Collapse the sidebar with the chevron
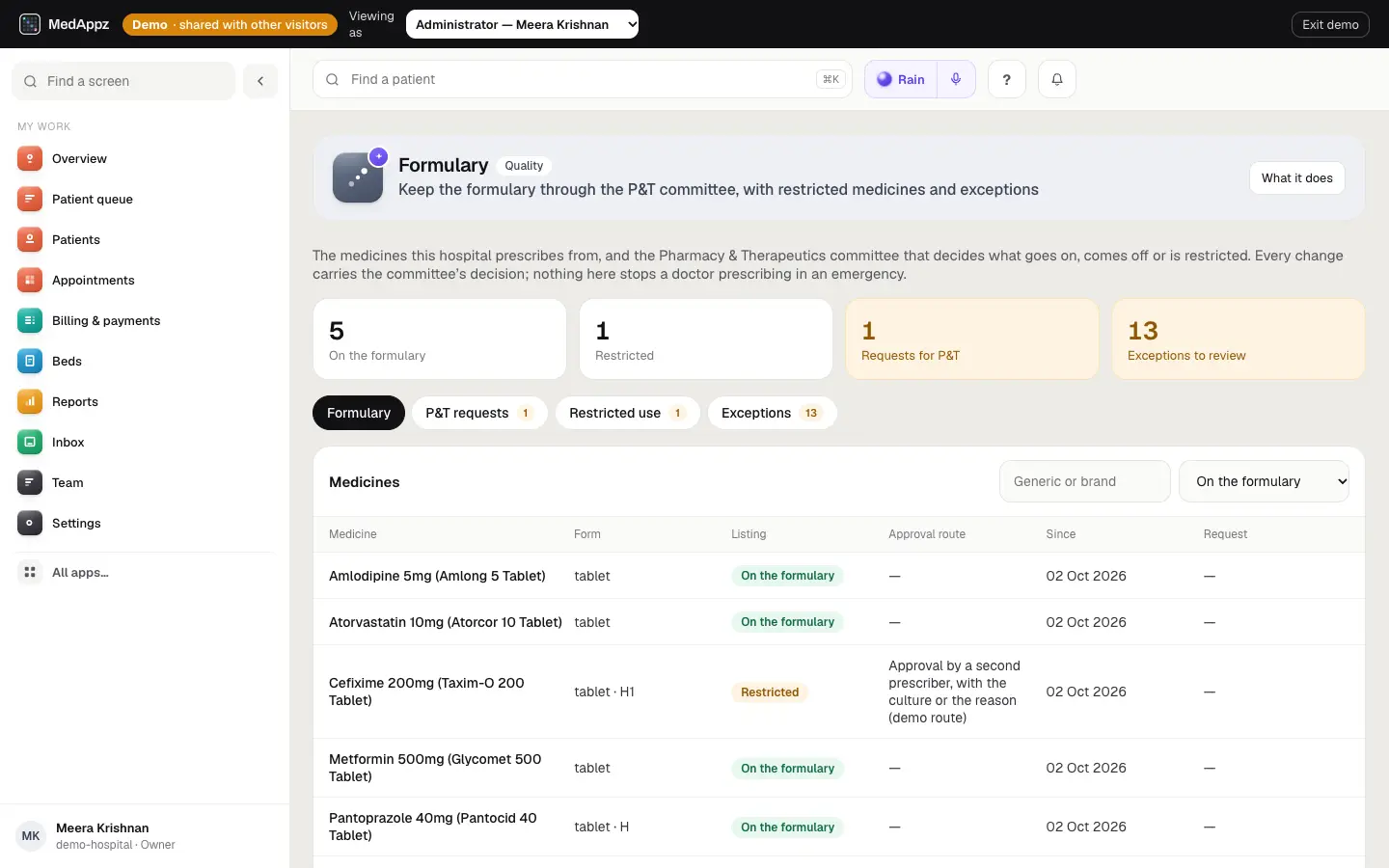This screenshot has height=868, width=1389. (260, 81)
